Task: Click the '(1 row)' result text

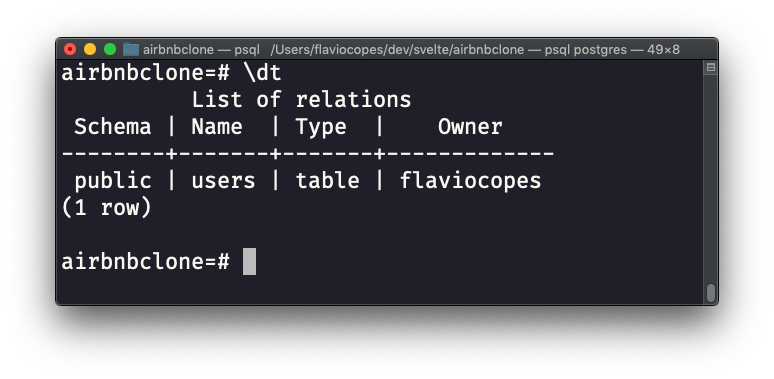Action: click(106, 208)
